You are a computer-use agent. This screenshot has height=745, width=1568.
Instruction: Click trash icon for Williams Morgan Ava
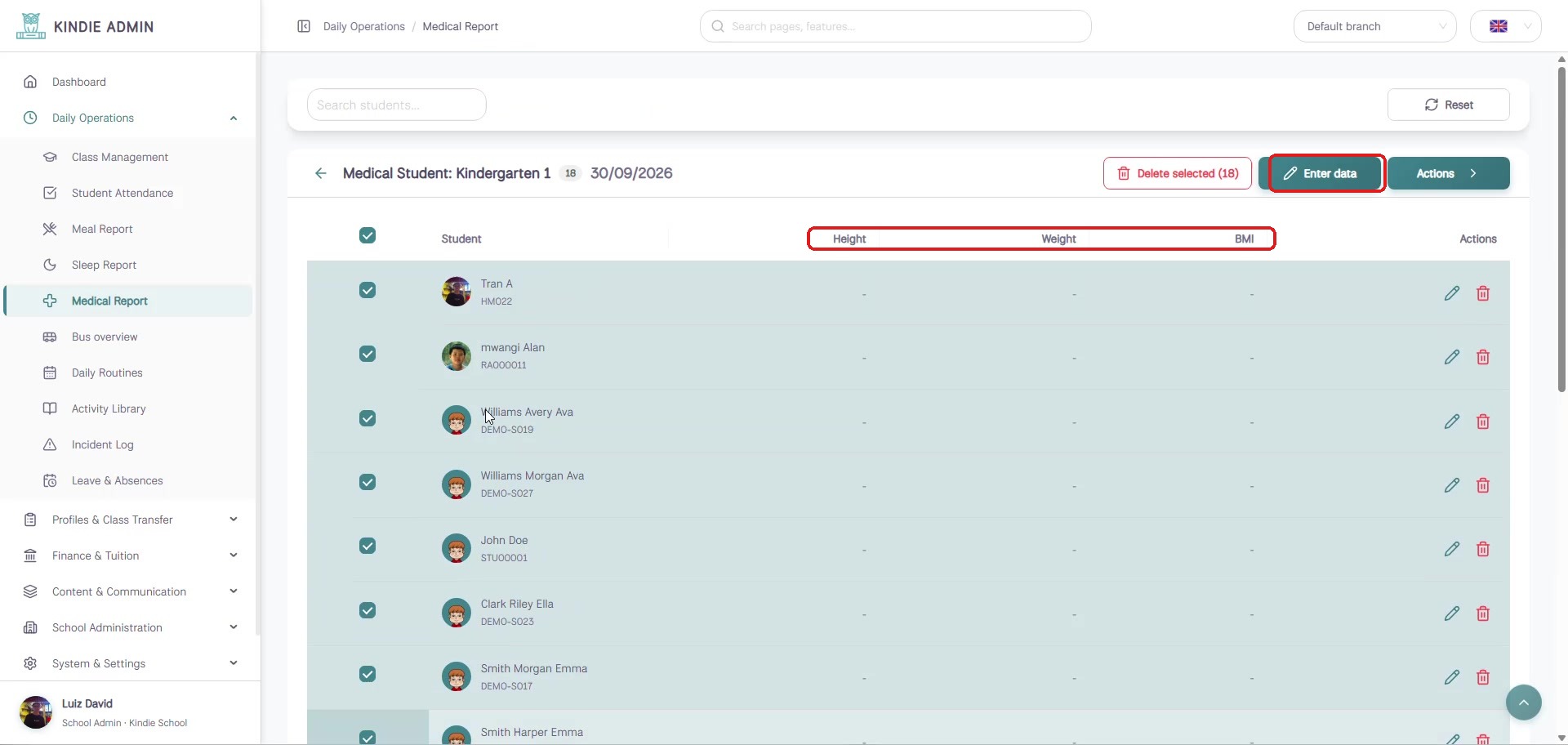[x=1483, y=485]
